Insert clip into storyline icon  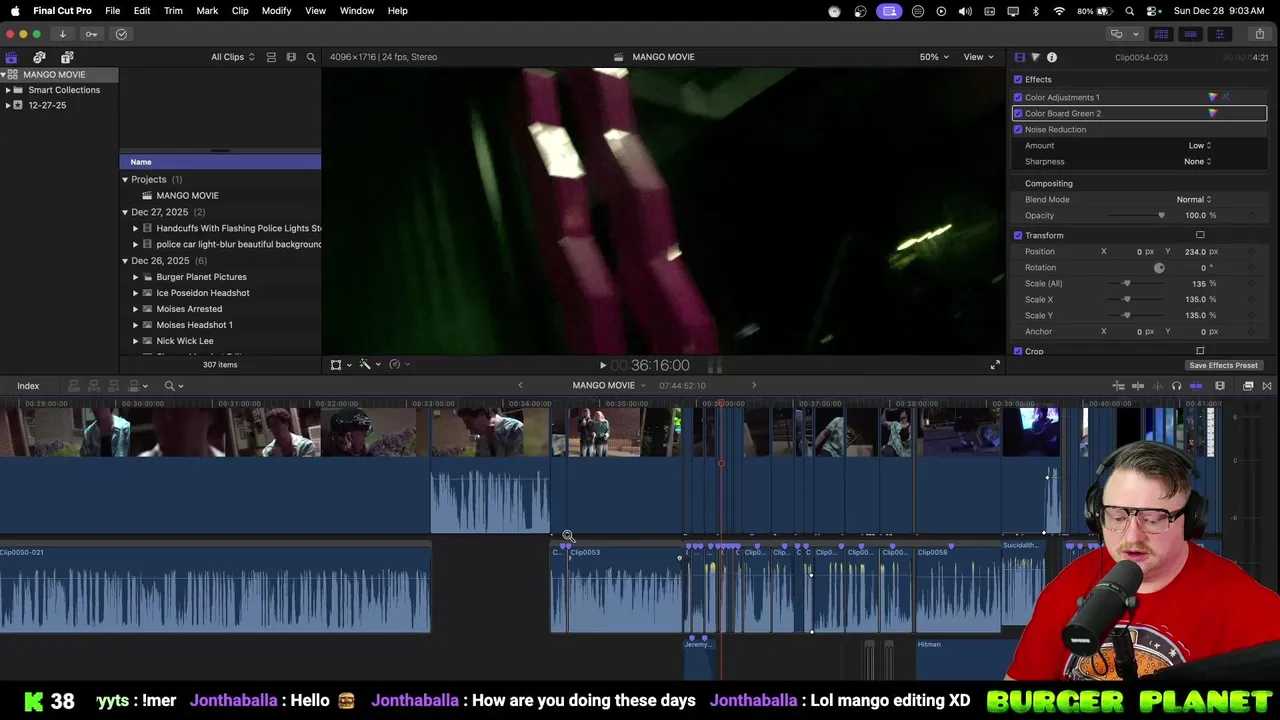[94, 386]
